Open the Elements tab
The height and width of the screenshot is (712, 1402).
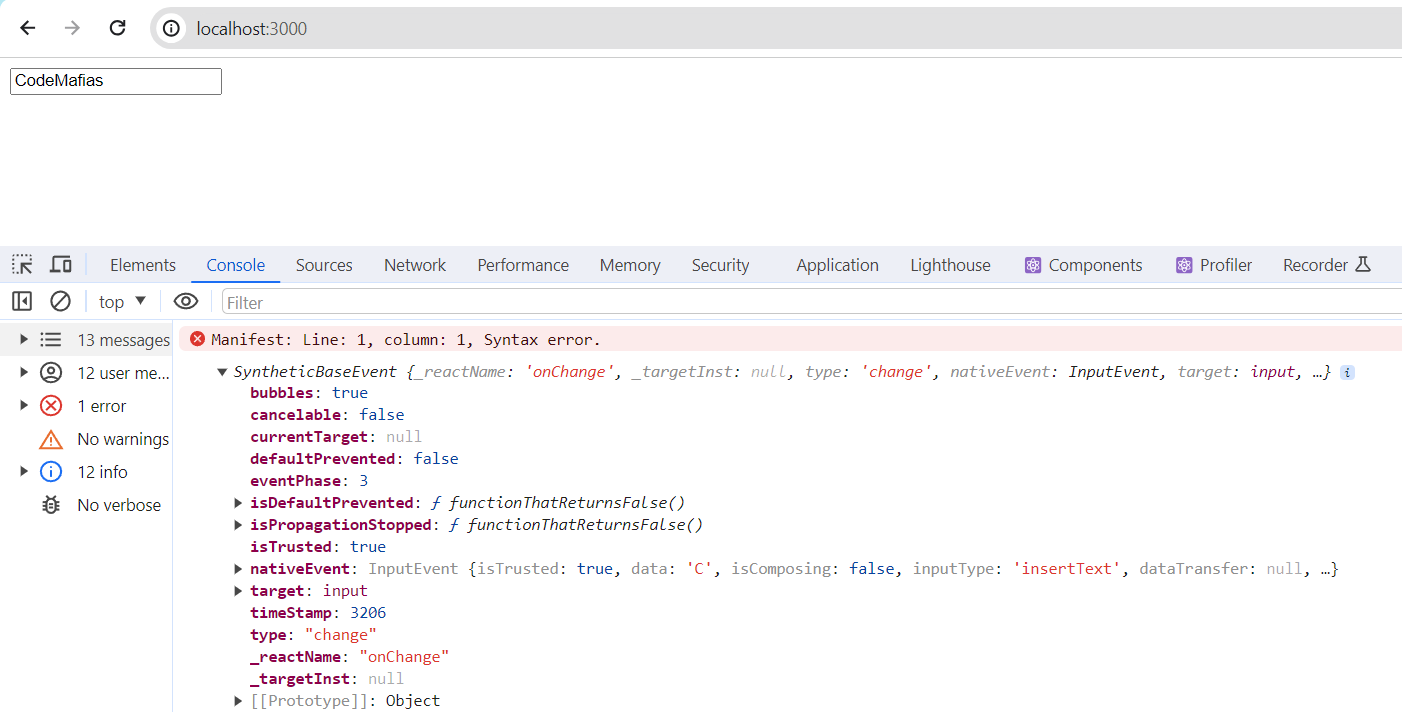pos(143,265)
